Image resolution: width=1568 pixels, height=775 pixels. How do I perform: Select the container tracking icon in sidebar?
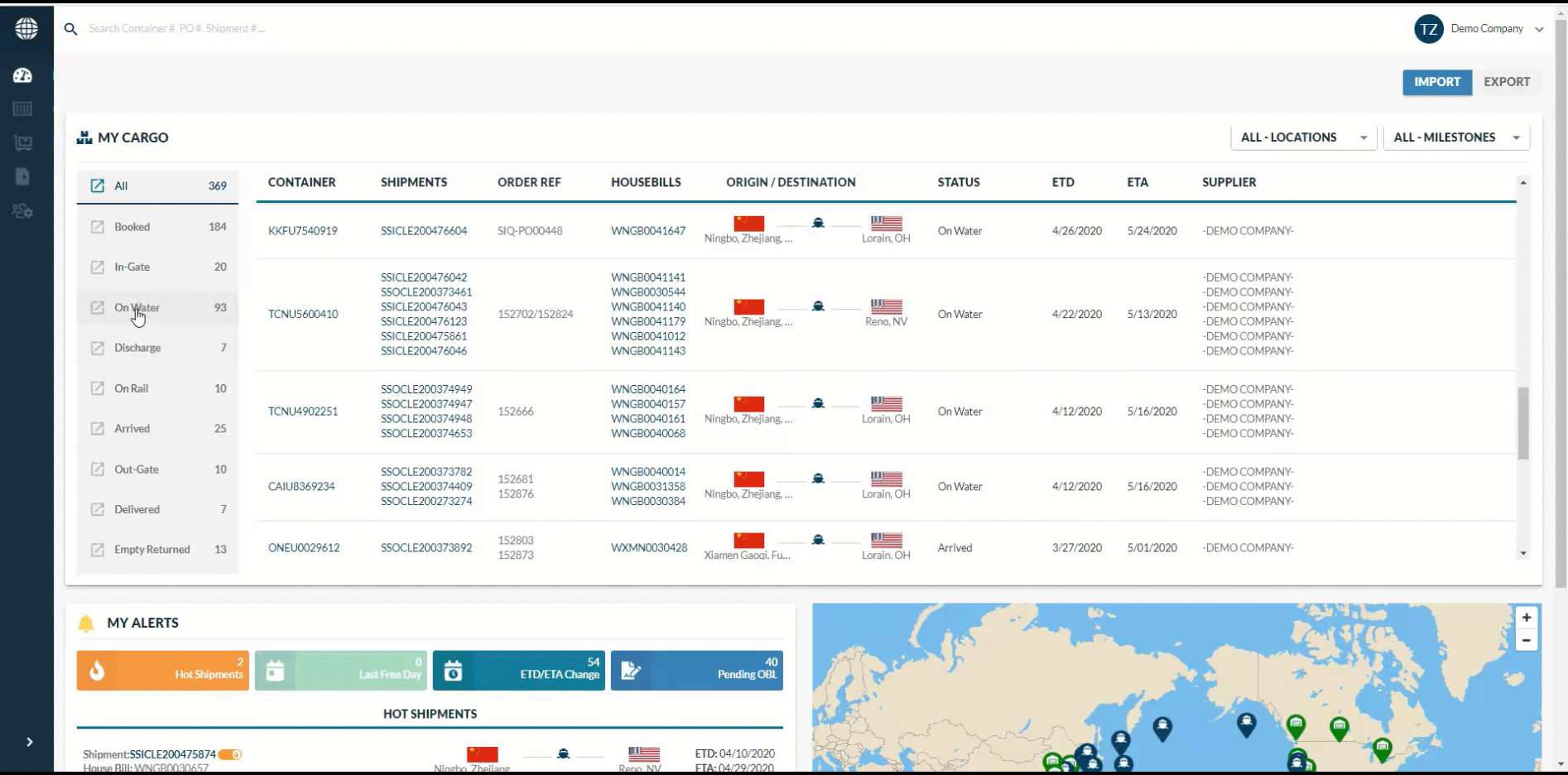23,108
